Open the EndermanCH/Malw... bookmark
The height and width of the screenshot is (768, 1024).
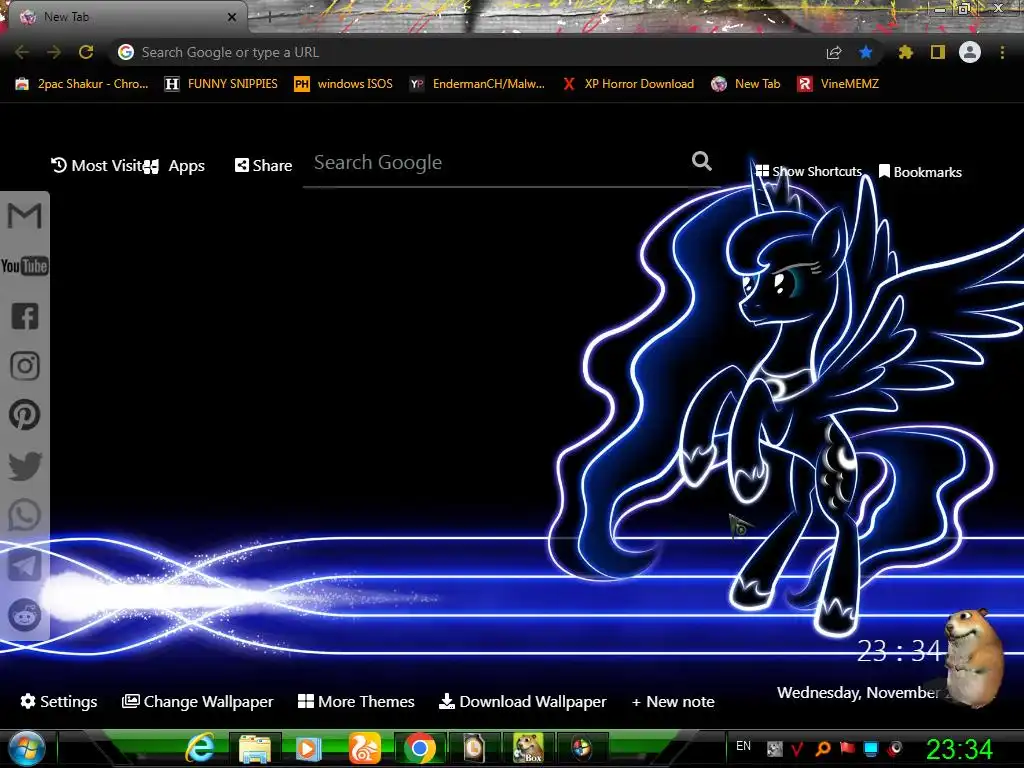477,84
